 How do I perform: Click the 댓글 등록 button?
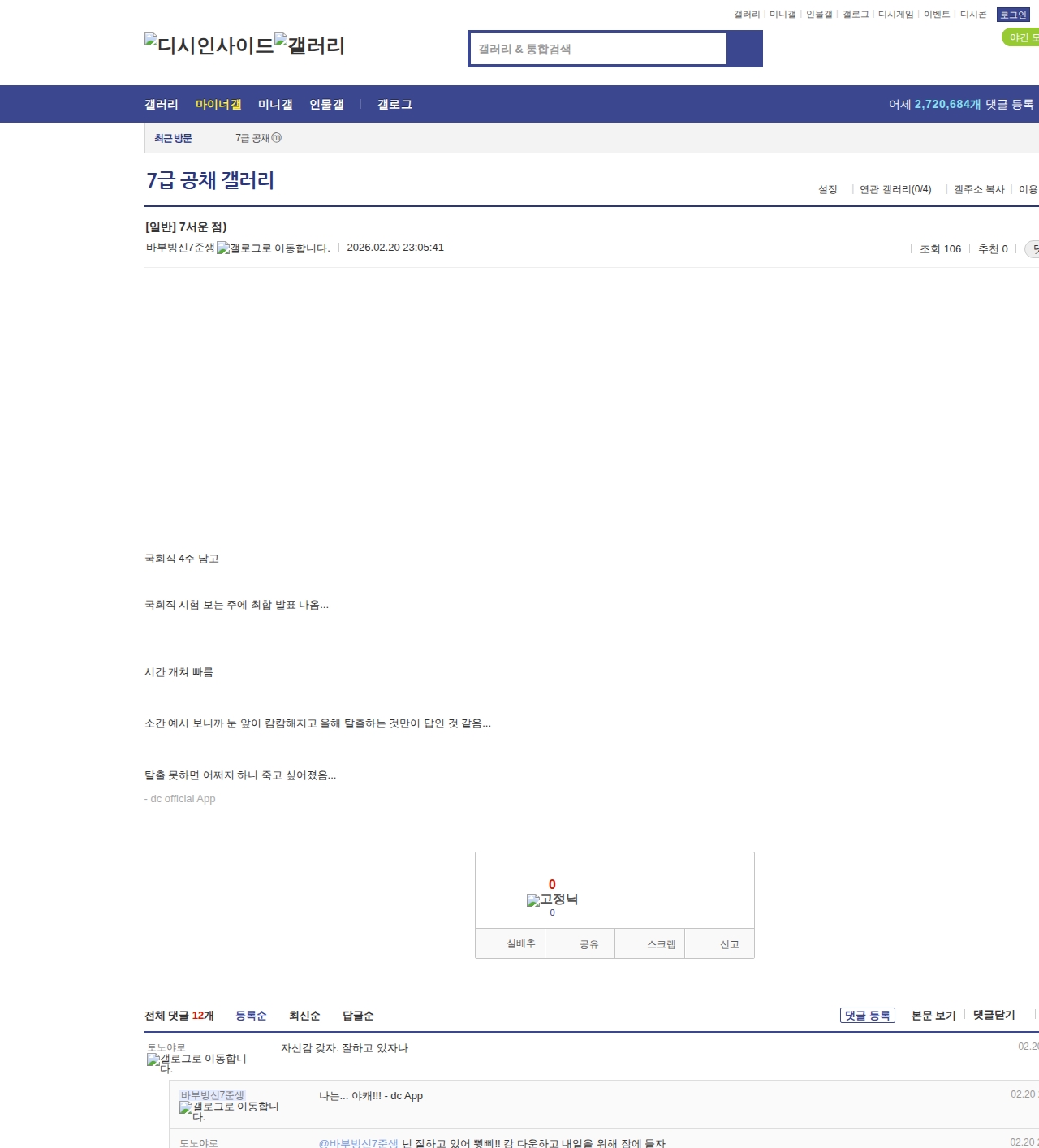click(x=868, y=1016)
